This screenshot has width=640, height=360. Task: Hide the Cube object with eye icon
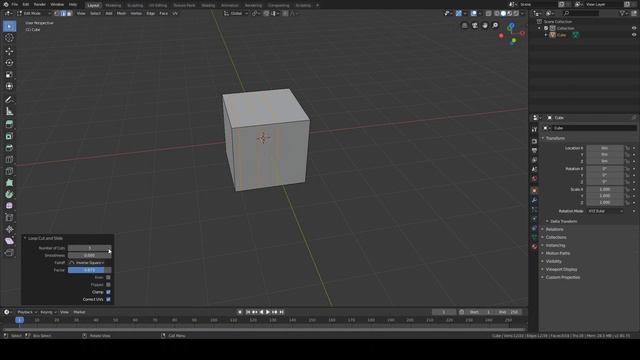tap(634, 35)
